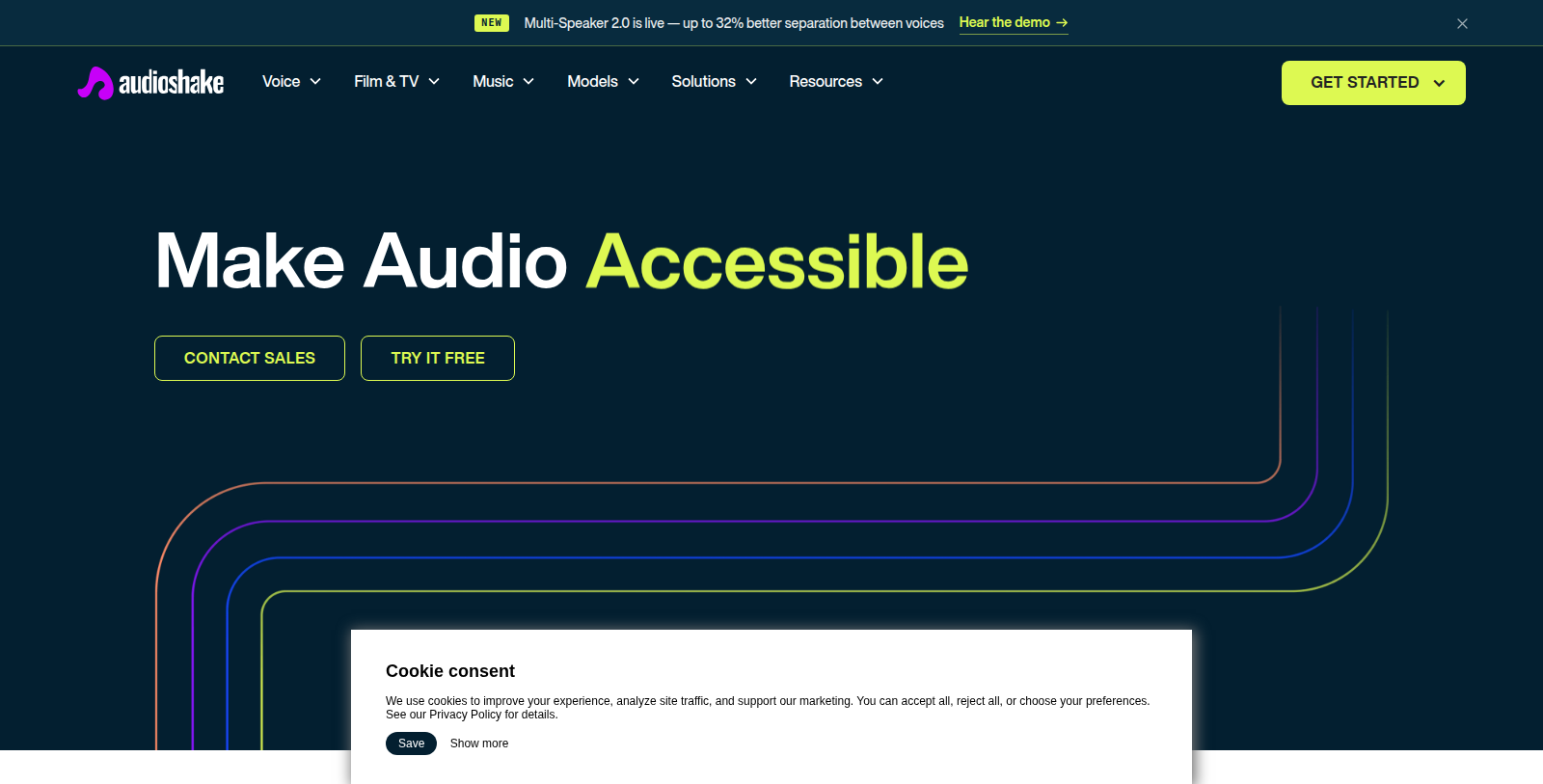Click the Make Audio Accessible headline

pos(561,261)
